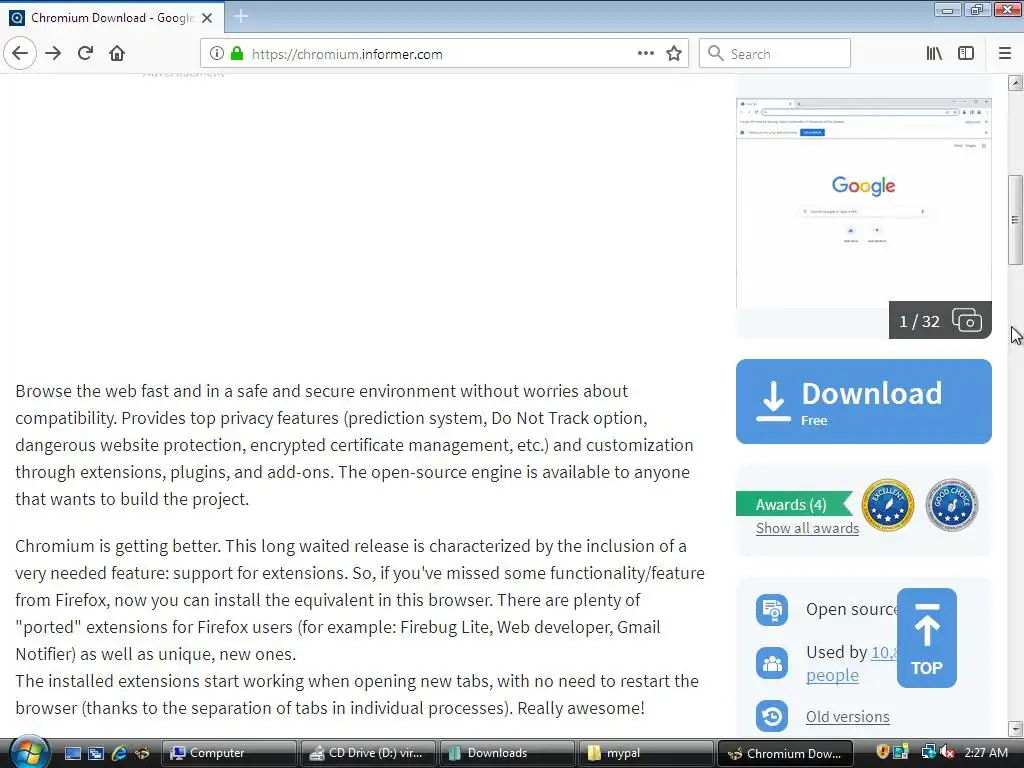Image resolution: width=1024 pixels, height=768 pixels.
Task: Click the forward navigation arrow
Action: click(53, 53)
